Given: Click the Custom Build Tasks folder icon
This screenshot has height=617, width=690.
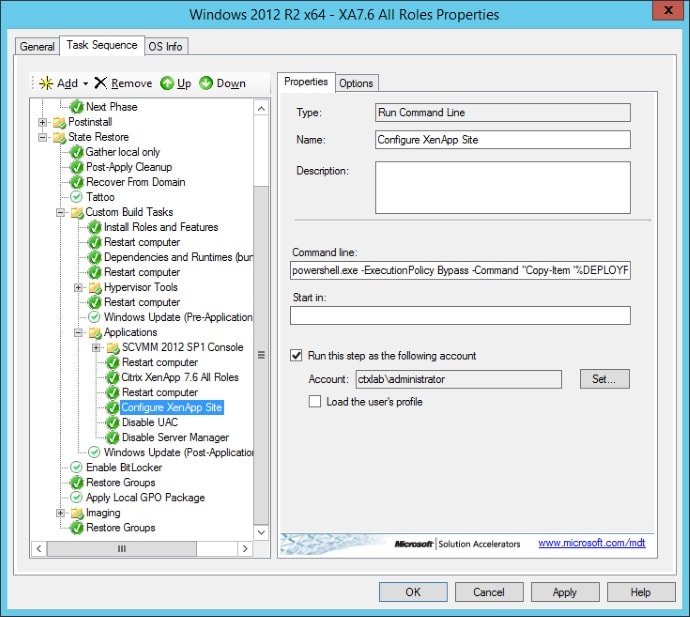Looking at the screenshot, I should (x=77, y=212).
